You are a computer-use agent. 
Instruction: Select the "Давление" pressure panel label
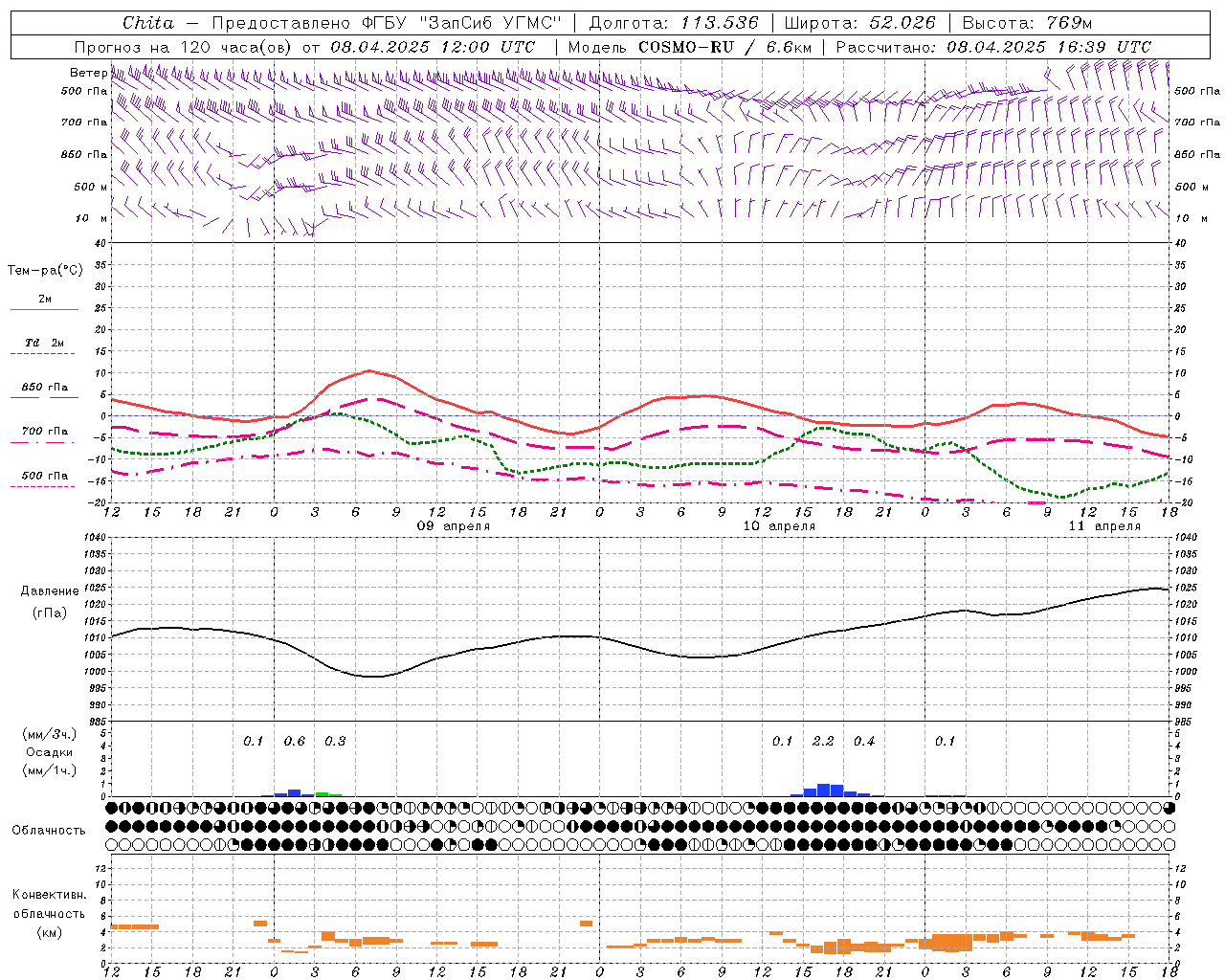point(50,591)
